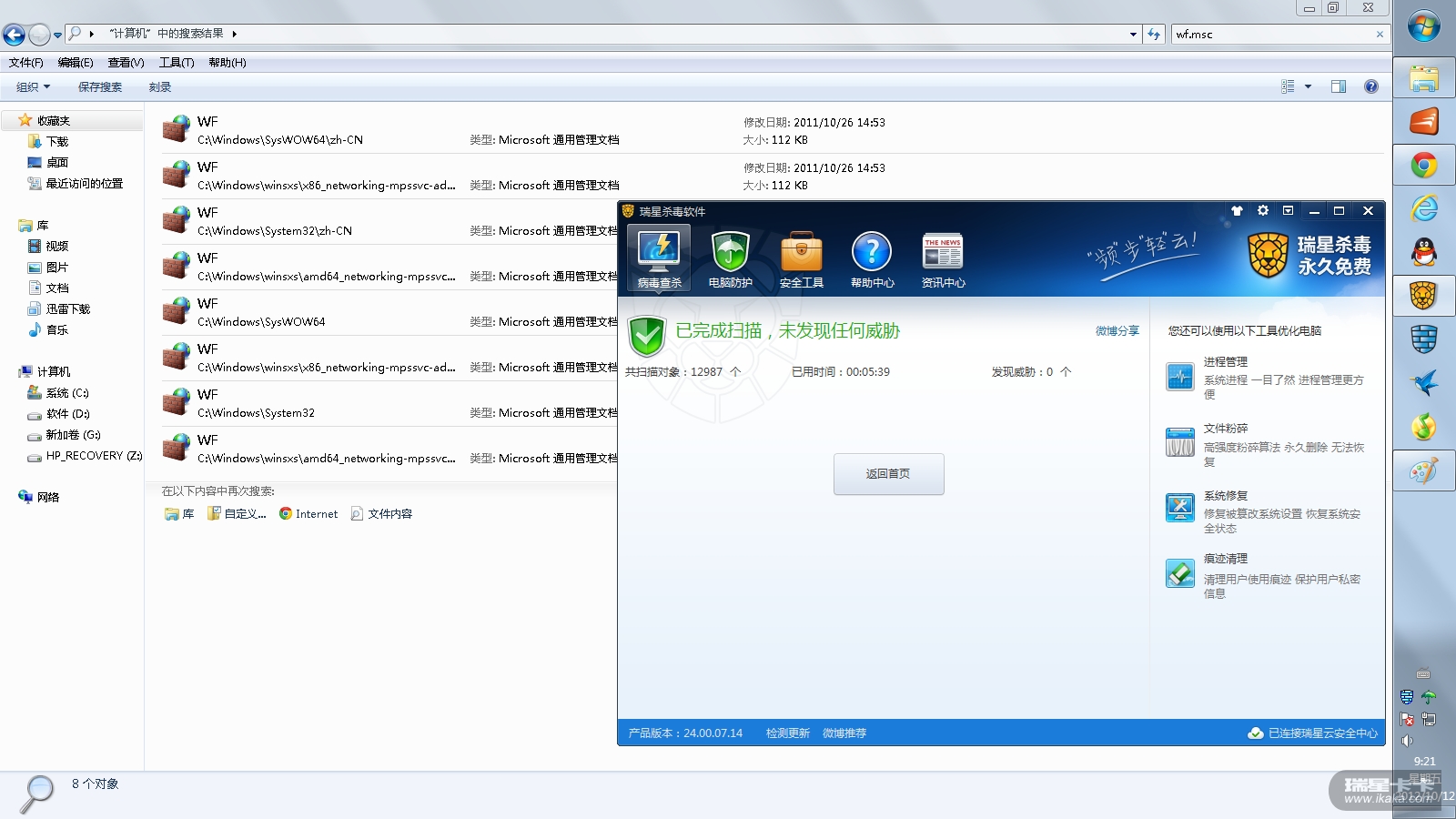This screenshot has height=819, width=1456.
Task: Expand the 组织 dropdown
Action: [x=33, y=87]
